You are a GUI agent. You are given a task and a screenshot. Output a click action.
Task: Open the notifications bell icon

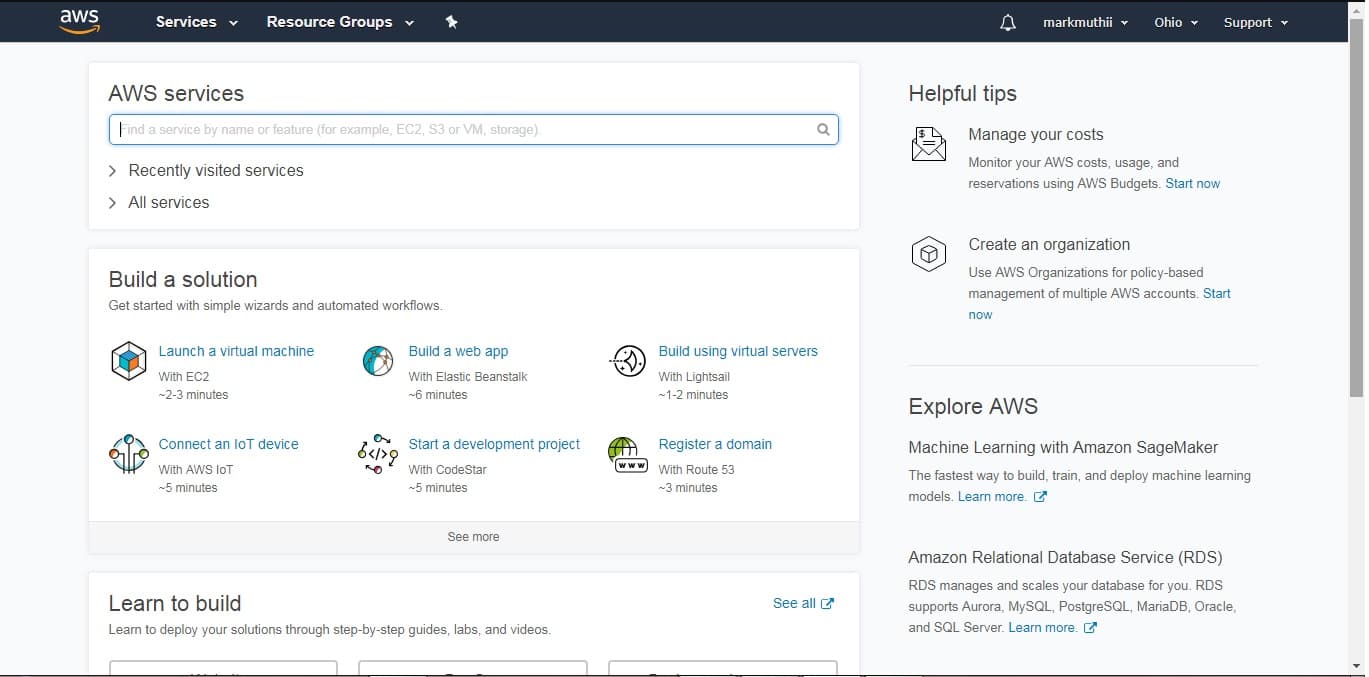(1008, 22)
